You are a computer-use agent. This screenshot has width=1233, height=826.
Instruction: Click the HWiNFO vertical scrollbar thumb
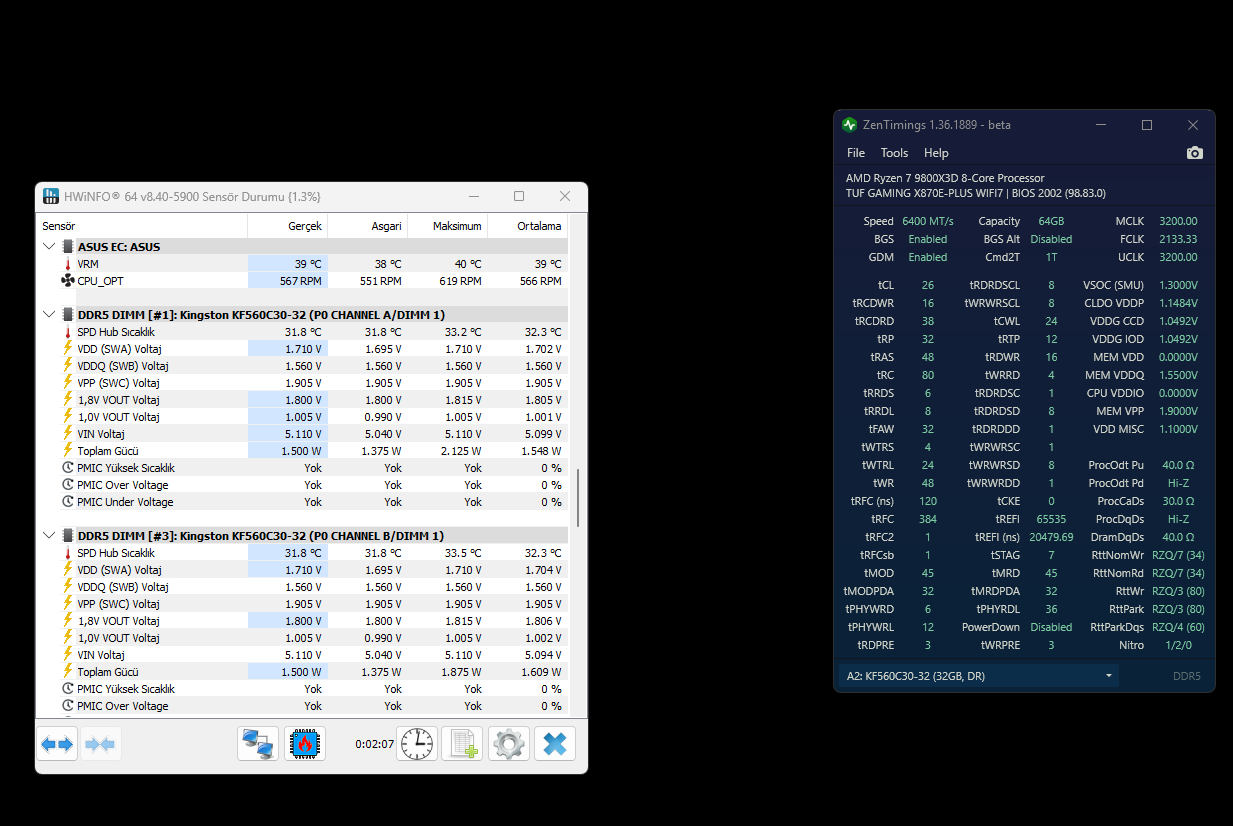tap(578, 497)
